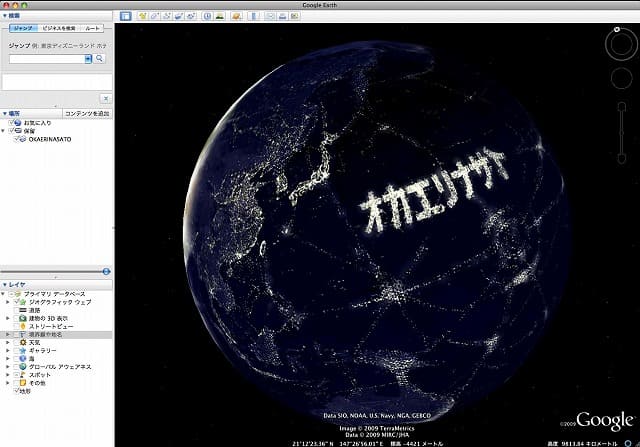Toggle the terrain (地形) checkbox
640x447 pixels.
tap(16, 391)
